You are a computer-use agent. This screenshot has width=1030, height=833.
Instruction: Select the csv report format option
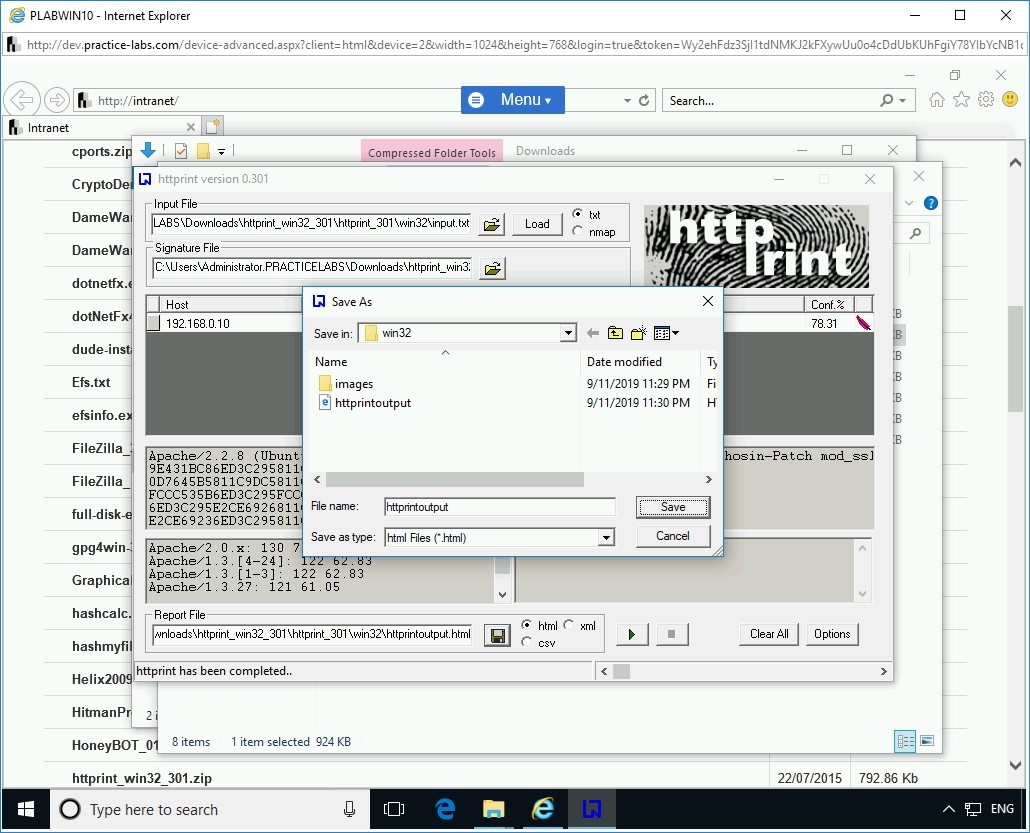(527, 644)
